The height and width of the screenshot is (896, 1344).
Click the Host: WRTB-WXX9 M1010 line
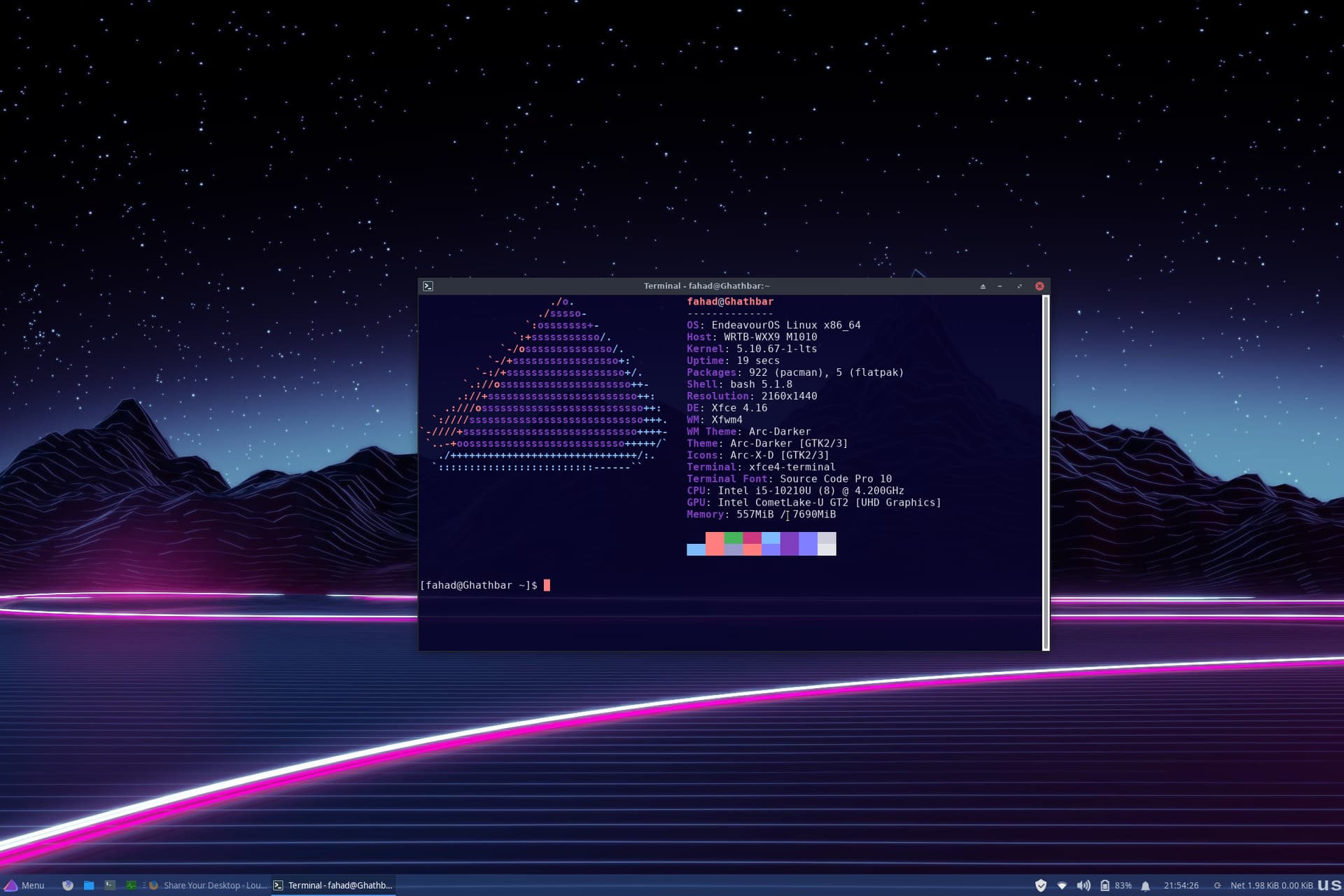752,337
